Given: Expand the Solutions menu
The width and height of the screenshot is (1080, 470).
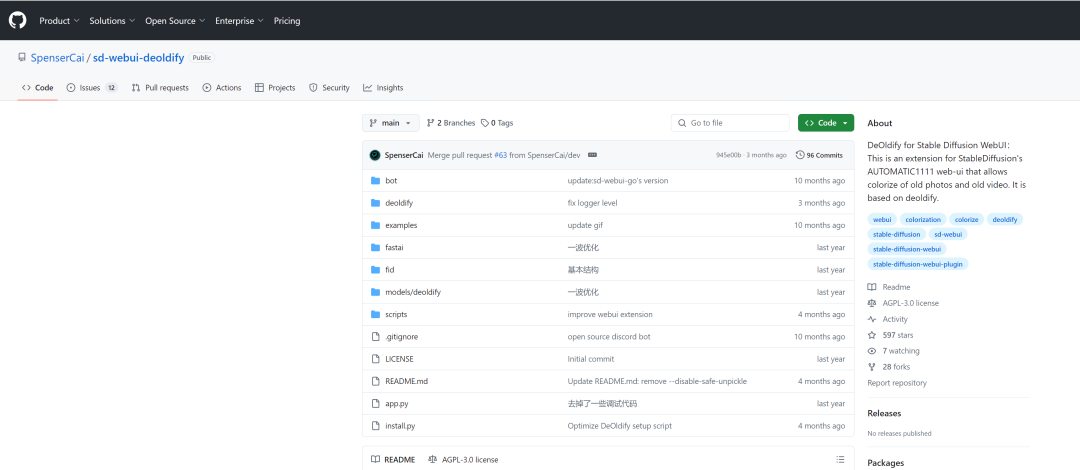Looking at the screenshot, I should (112, 21).
